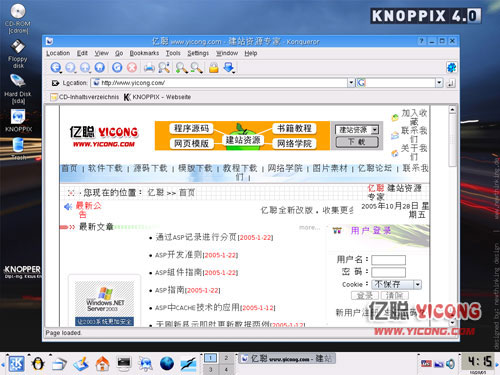Open the Settings menu

coord(198,53)
